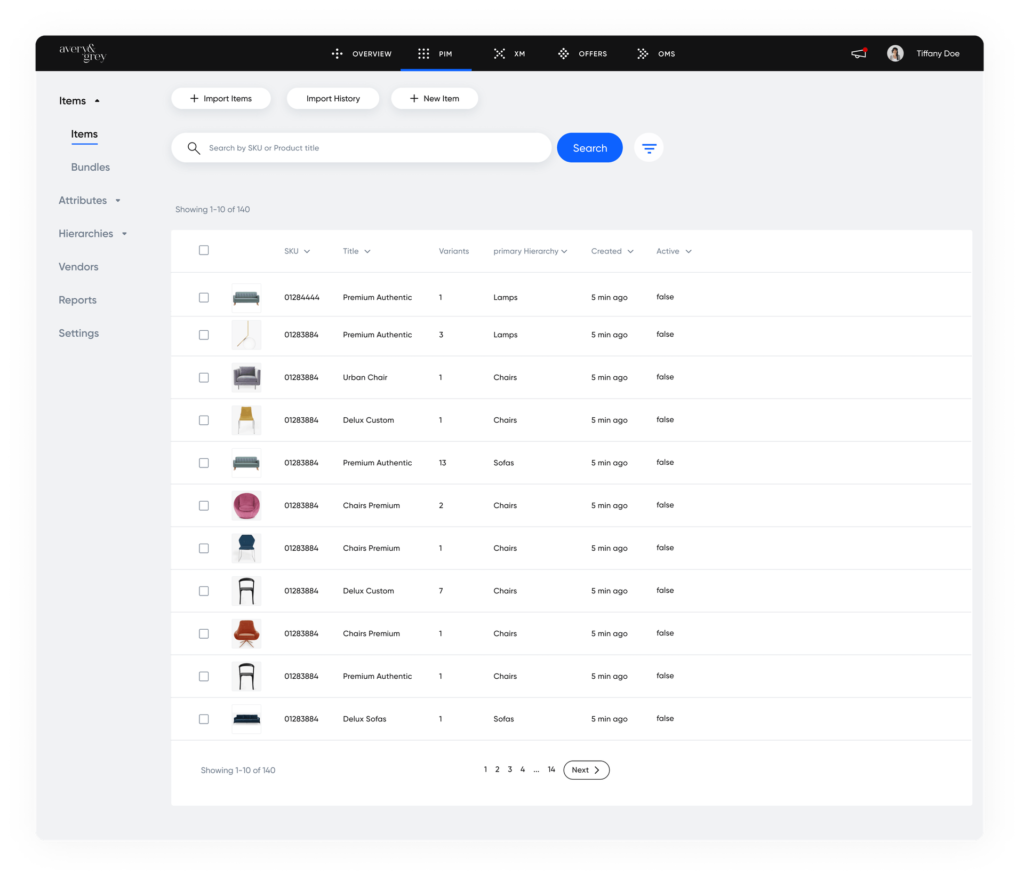
Task: Click the Import History button
Action: coord(332,98)
